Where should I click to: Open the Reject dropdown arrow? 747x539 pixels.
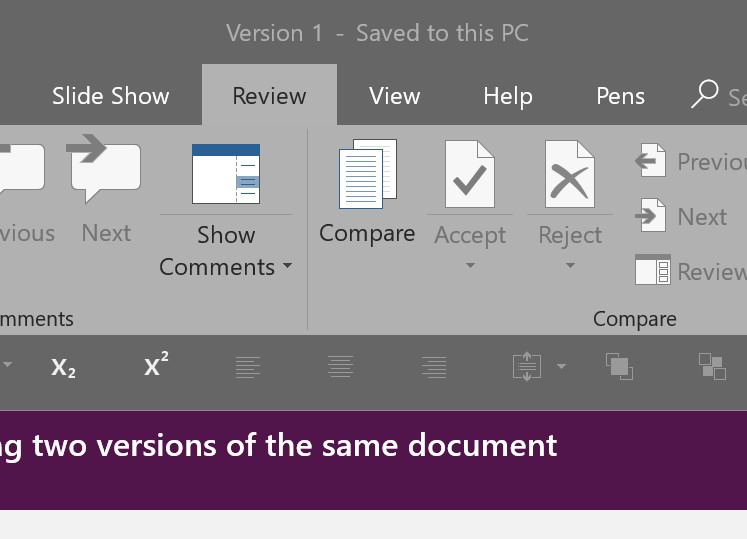[x=569, y=266]
